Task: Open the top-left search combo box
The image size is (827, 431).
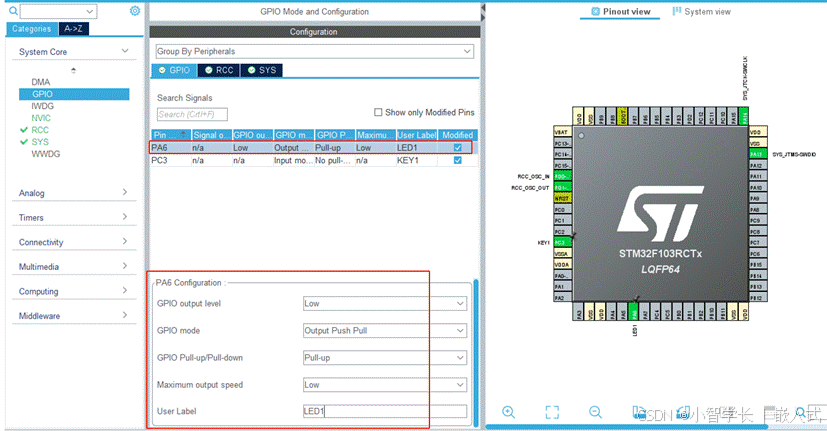Action: coord(59,11)
